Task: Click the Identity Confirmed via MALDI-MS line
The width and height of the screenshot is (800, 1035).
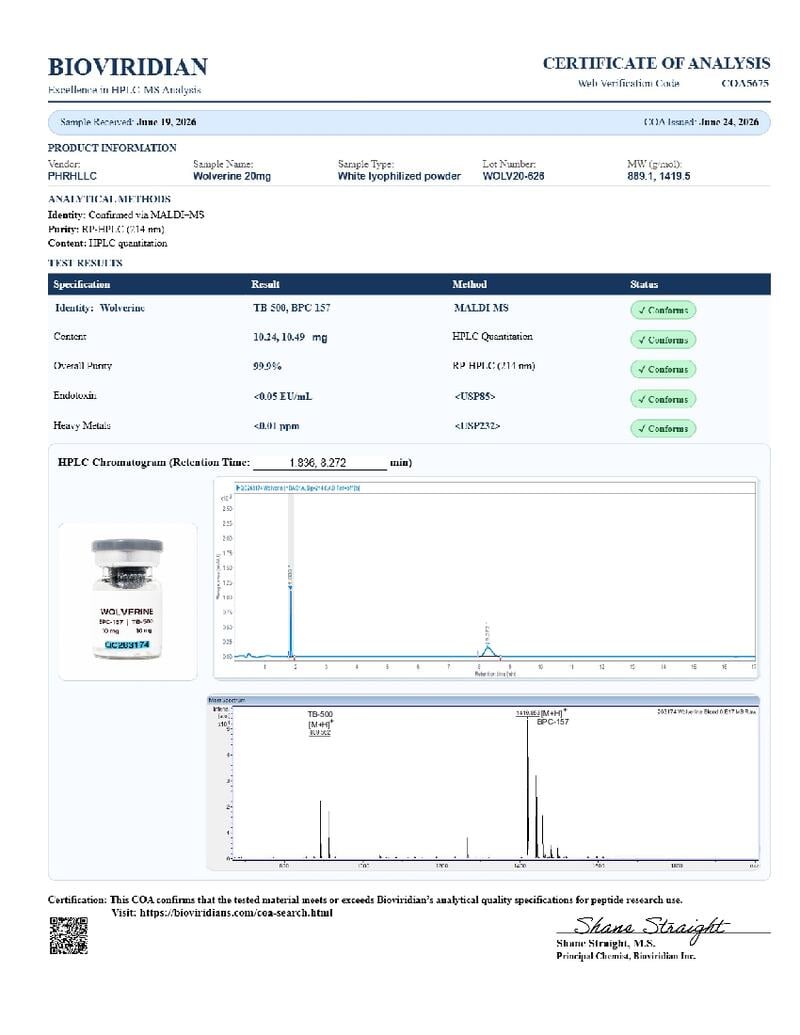Action: [x=126, y=215]
